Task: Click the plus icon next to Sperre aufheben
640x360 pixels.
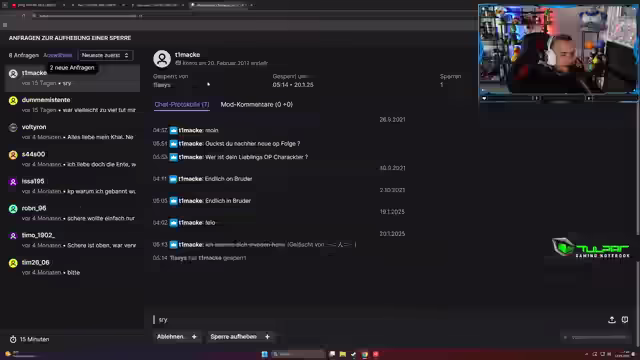Action: pyautogui.click(x=267, y=337)
